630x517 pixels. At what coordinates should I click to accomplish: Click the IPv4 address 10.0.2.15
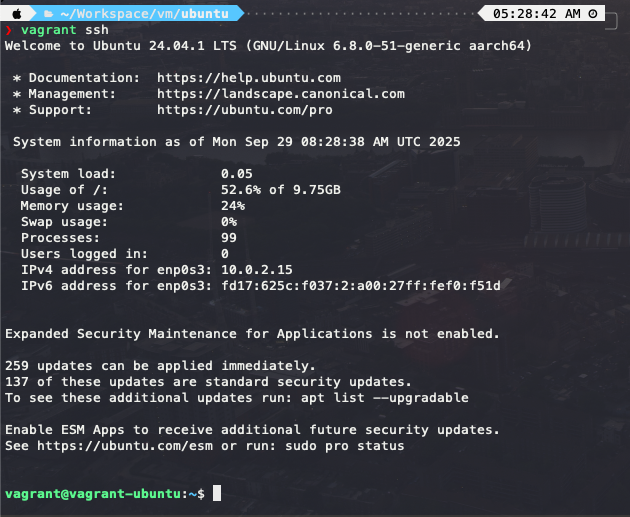coord(257,270)
